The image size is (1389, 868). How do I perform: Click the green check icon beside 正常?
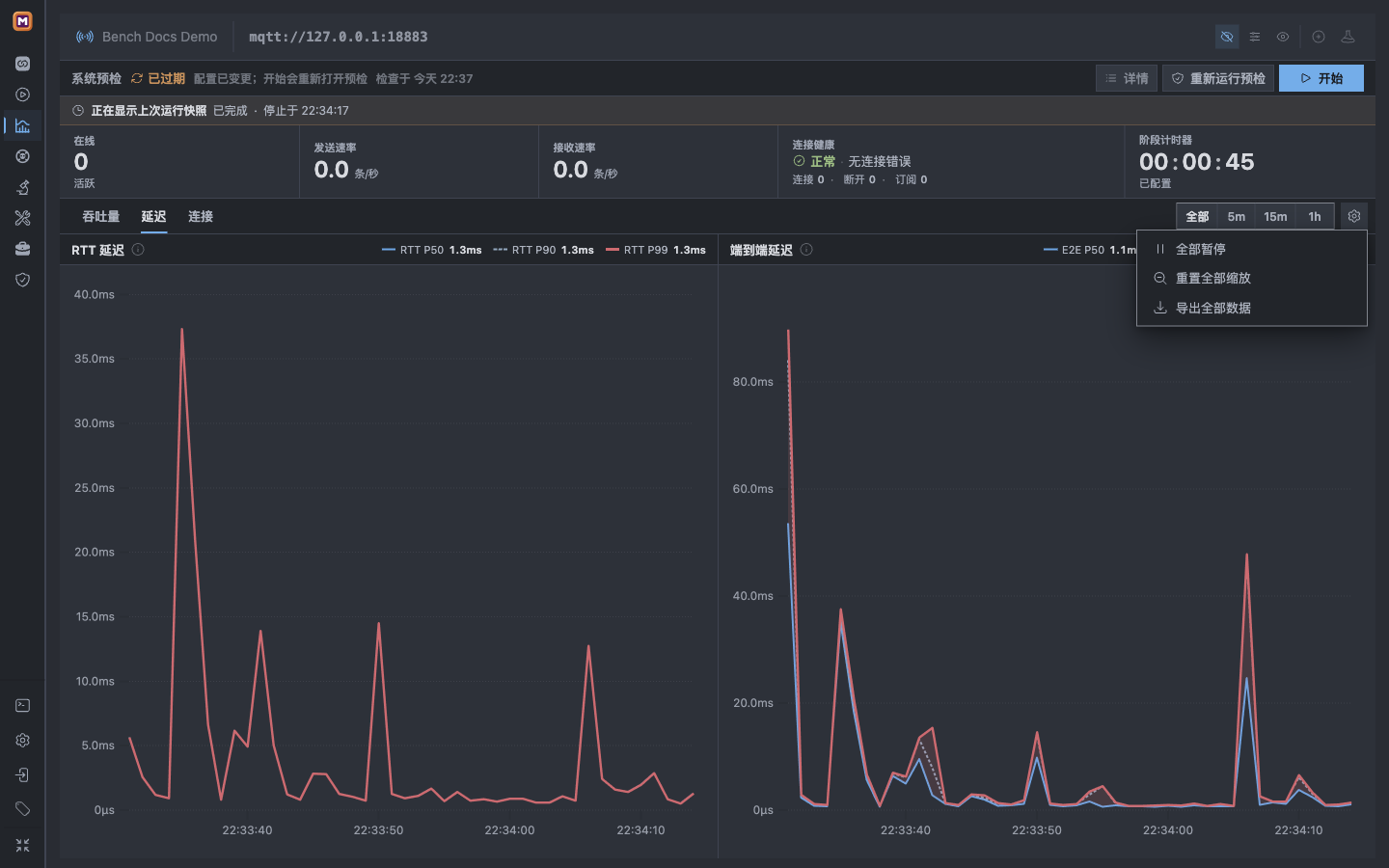point(799,161)
